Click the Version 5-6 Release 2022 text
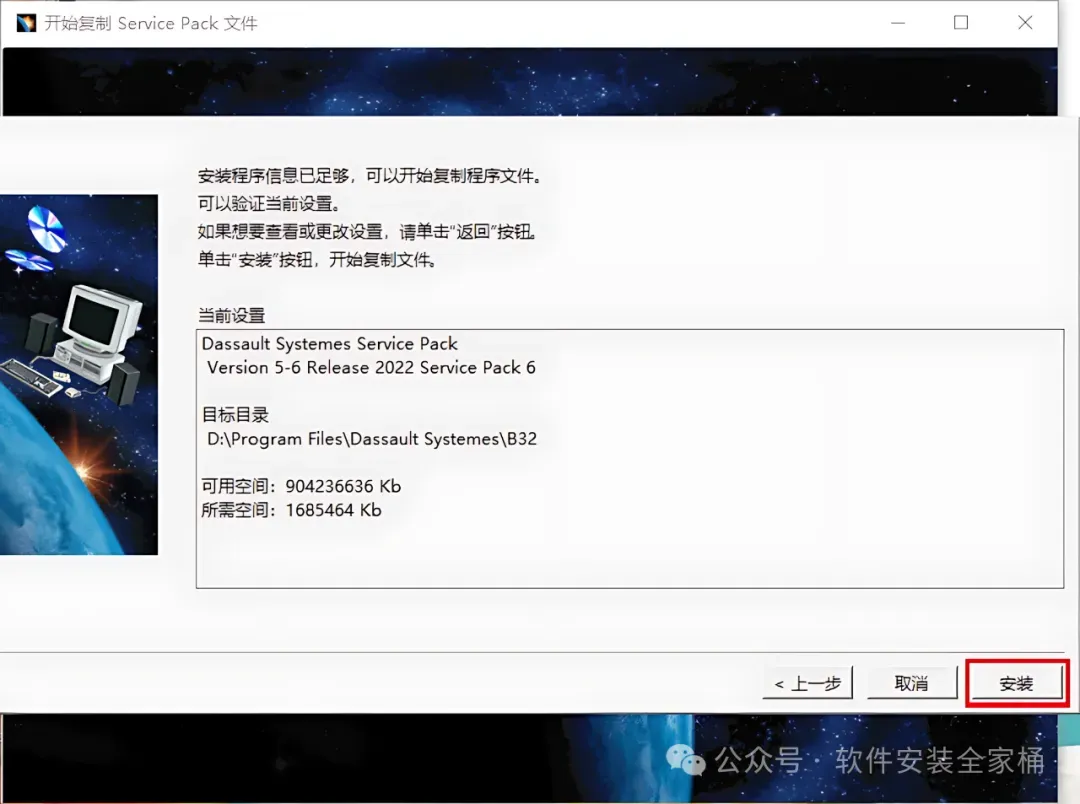 click(371, 368)
